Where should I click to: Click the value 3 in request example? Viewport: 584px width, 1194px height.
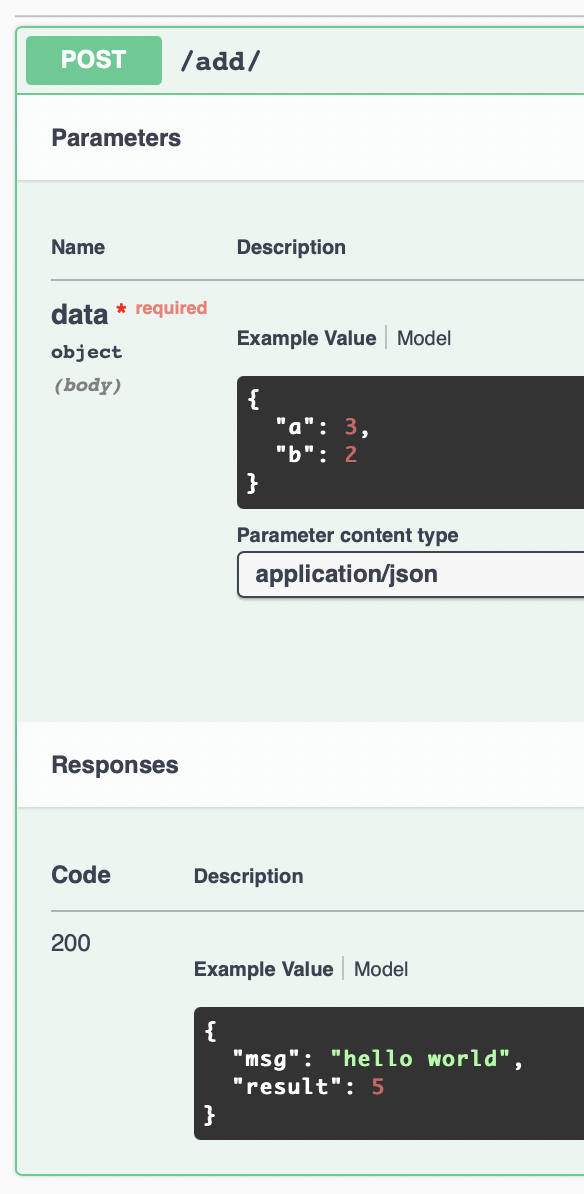pos(351,428)
